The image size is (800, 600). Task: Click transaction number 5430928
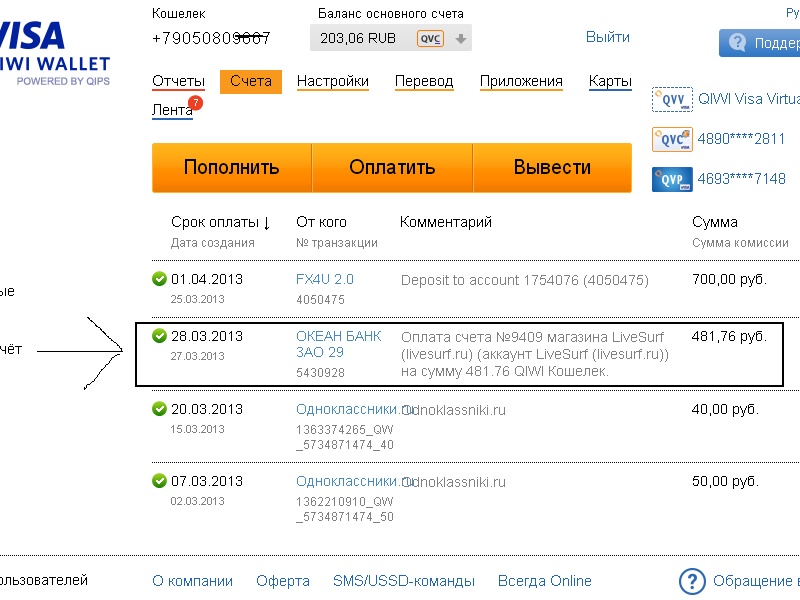[320, 373]
